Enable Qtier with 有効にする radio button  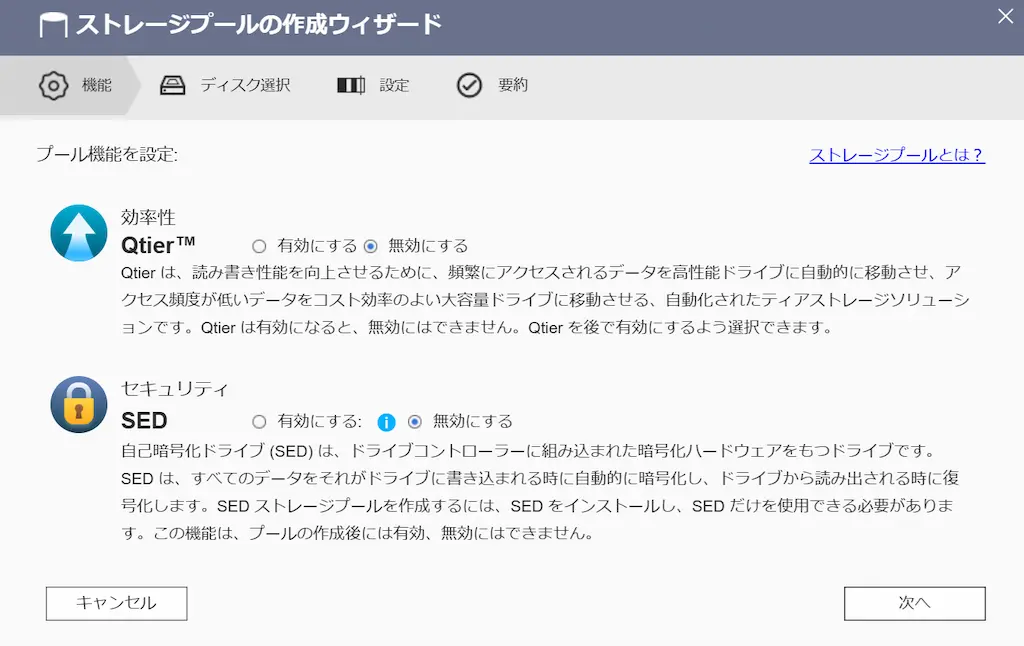point(259,246)
